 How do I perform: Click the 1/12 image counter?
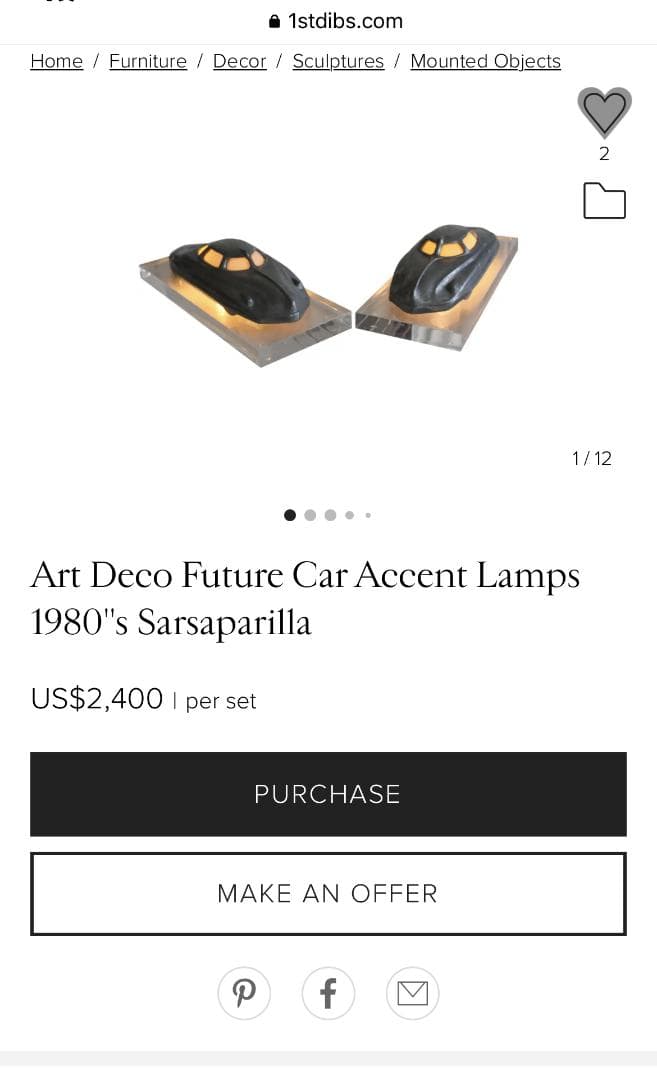[591, 458]
